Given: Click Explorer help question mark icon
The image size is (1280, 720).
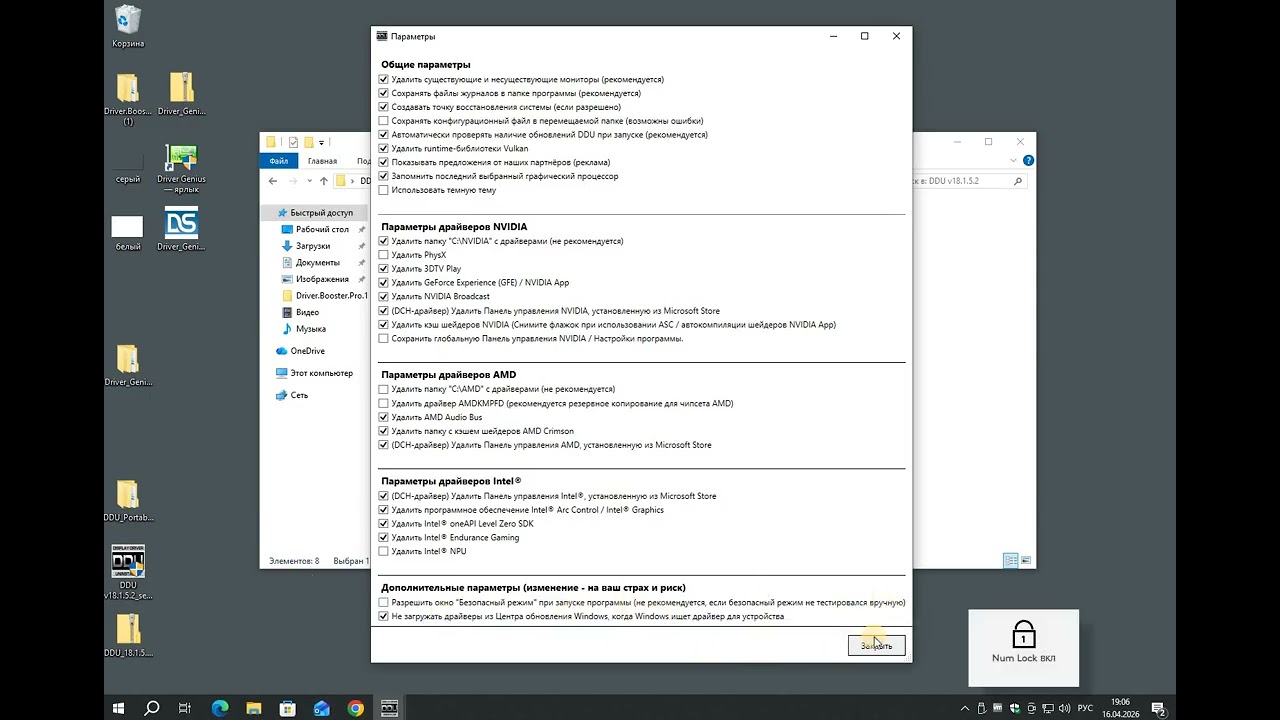Looking at the screenshot, I should [x=1028, y=161].
